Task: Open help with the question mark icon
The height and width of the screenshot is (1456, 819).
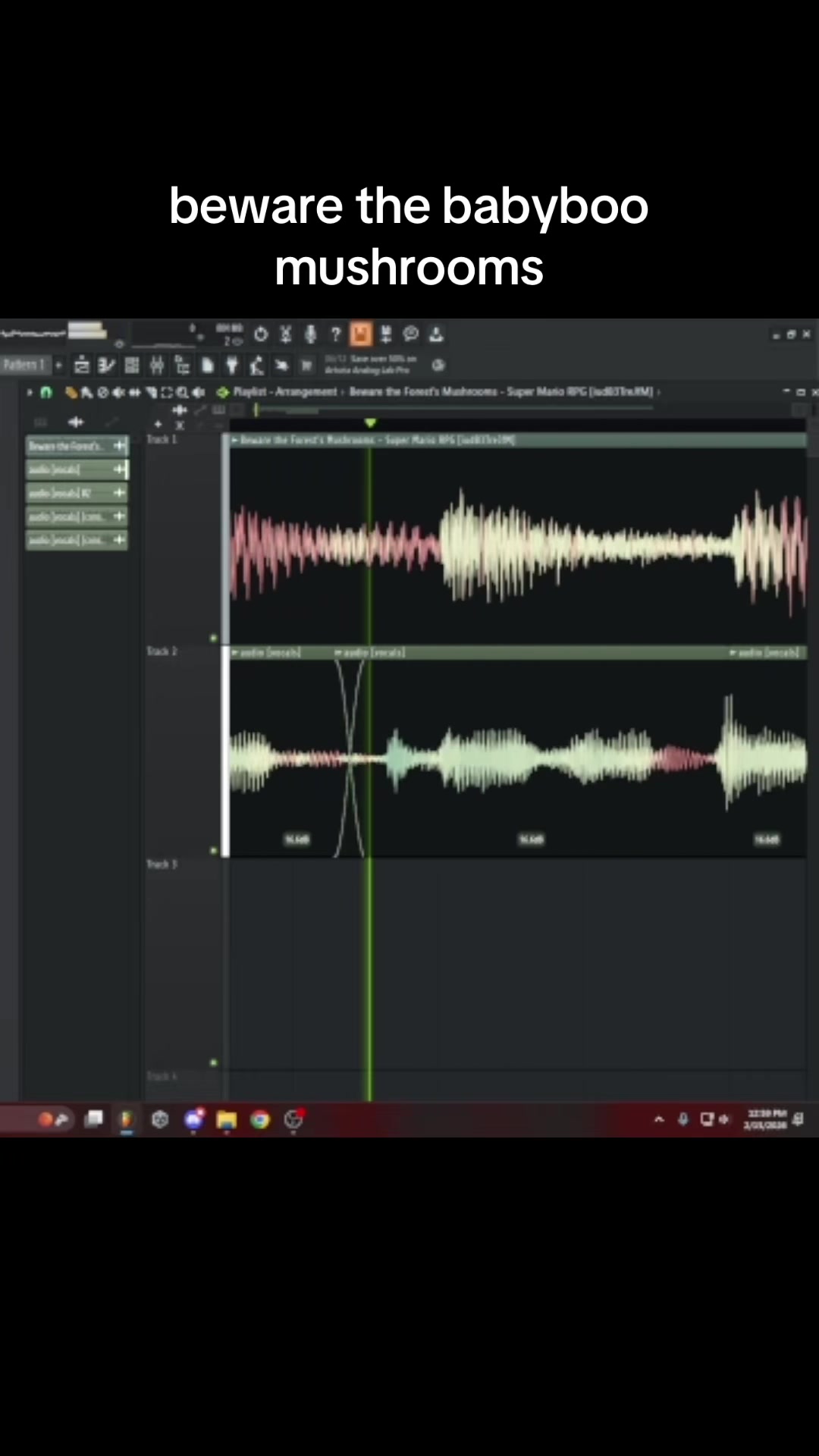Action: coord(335,334)
